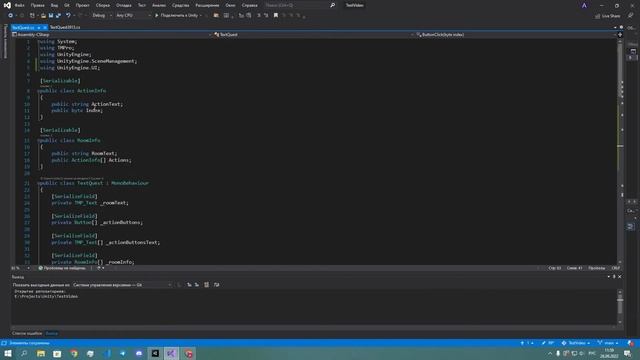Clear all output with the output toolbar icon
The width and height of the screenshot is (640, 360).
[x=207, y=285]
